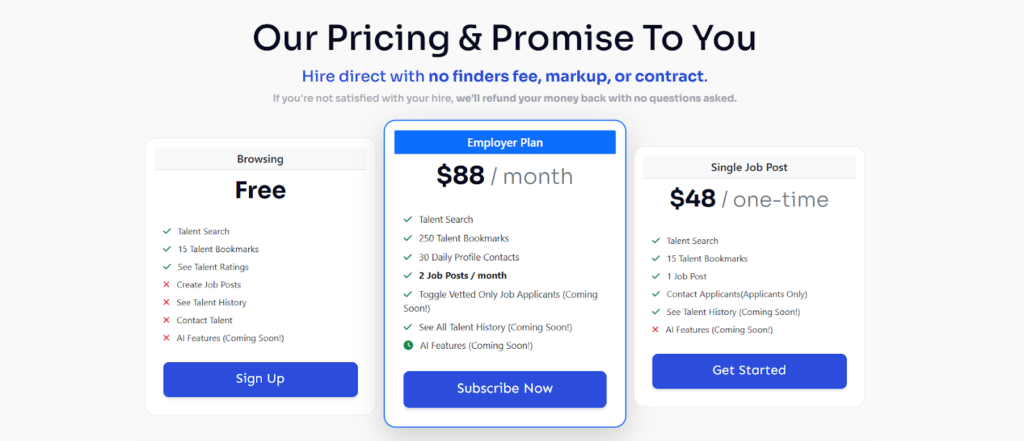Select the Browsing plan header
1024x441 pixels.
(x=261, y=159)
